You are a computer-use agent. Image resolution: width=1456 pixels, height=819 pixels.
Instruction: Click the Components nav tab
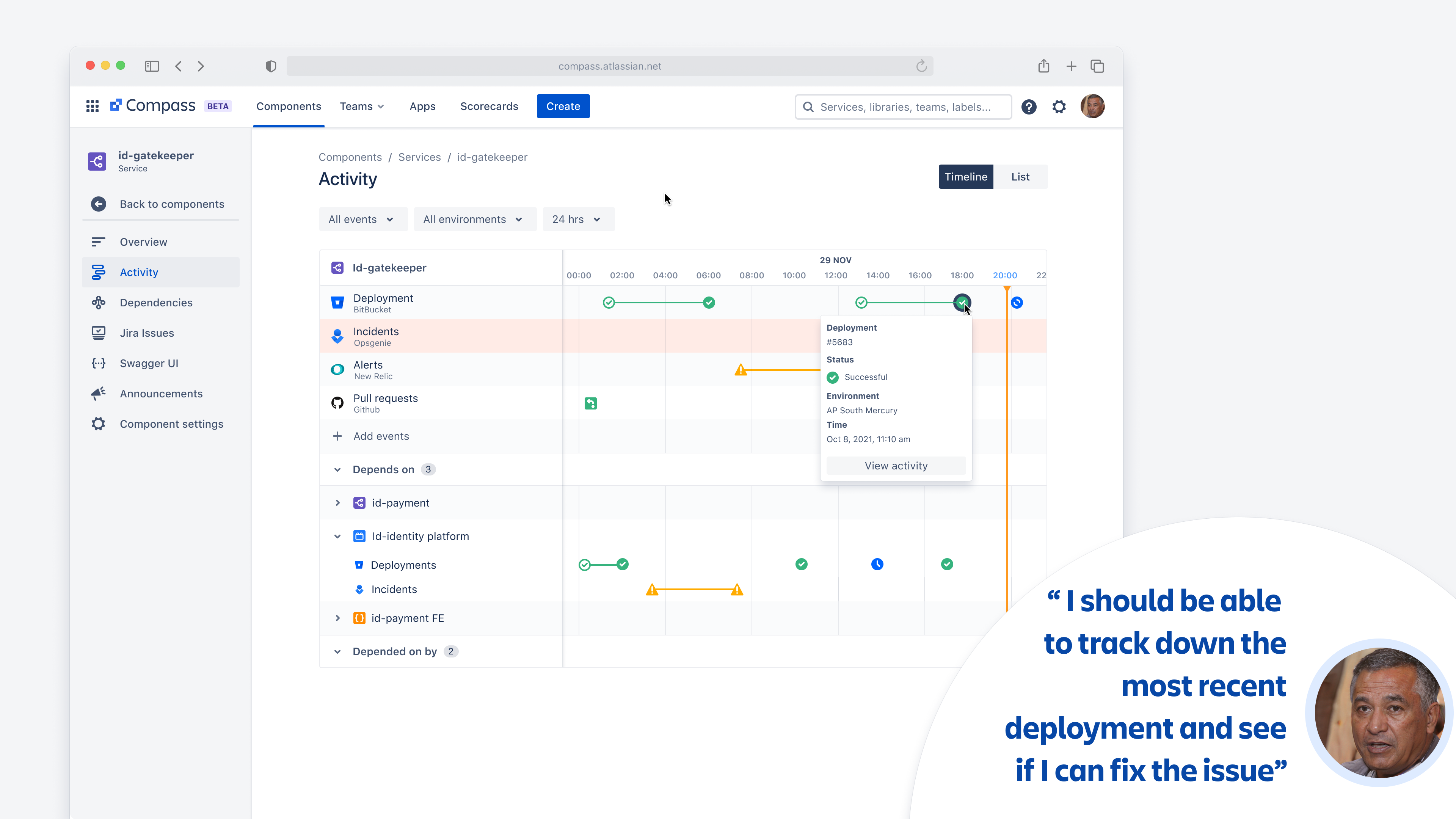tap(288, 106)
